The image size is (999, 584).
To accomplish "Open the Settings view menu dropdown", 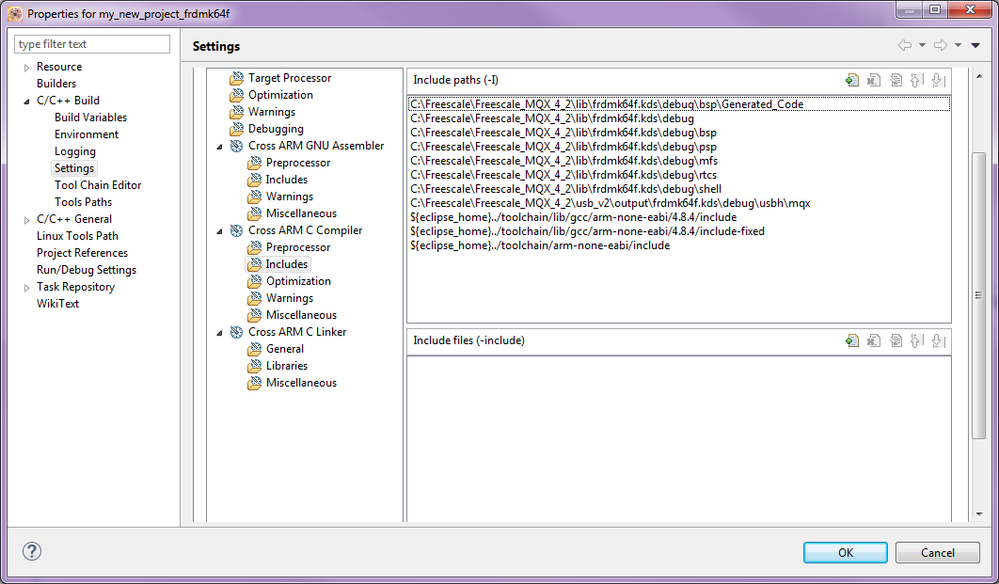I will [x=975, y=45].
